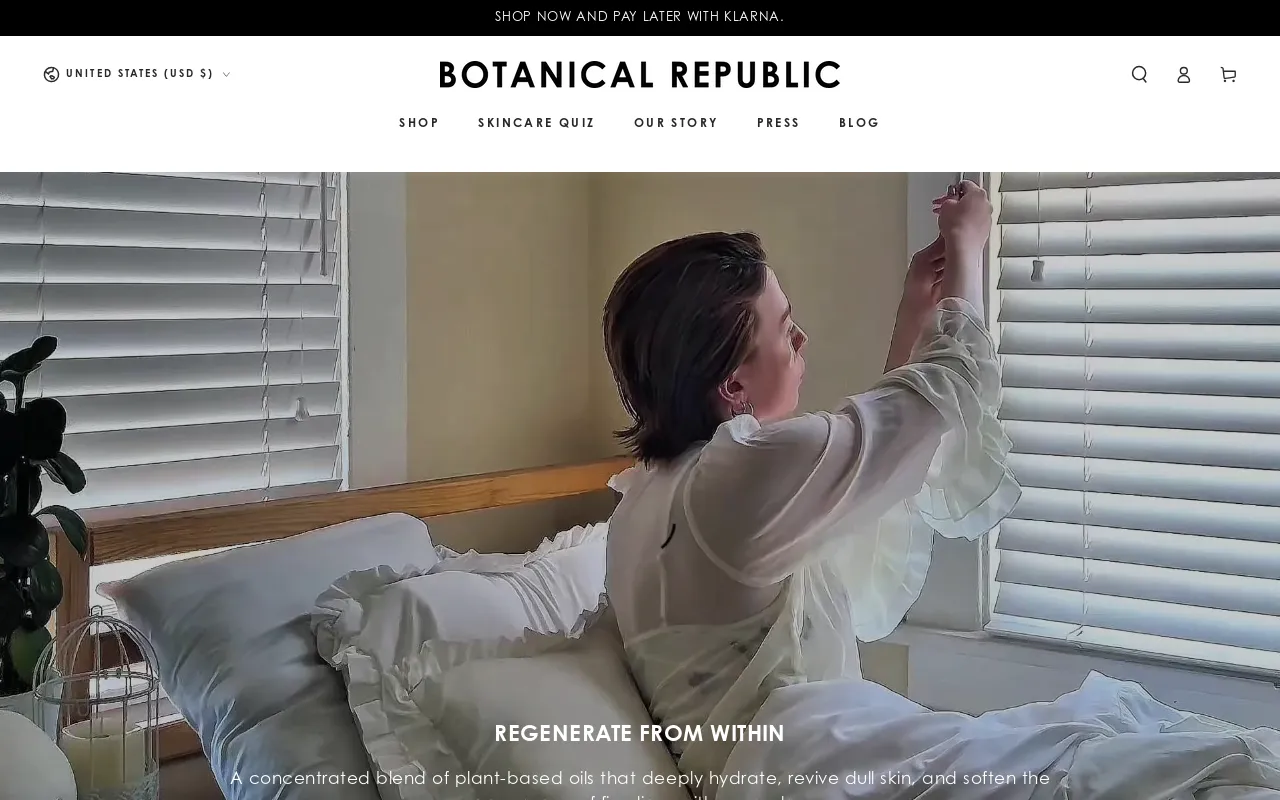This screenshot has height=800, width=1280.
Task: Click the Regenerate From Within heading
Action: [640, 733]
